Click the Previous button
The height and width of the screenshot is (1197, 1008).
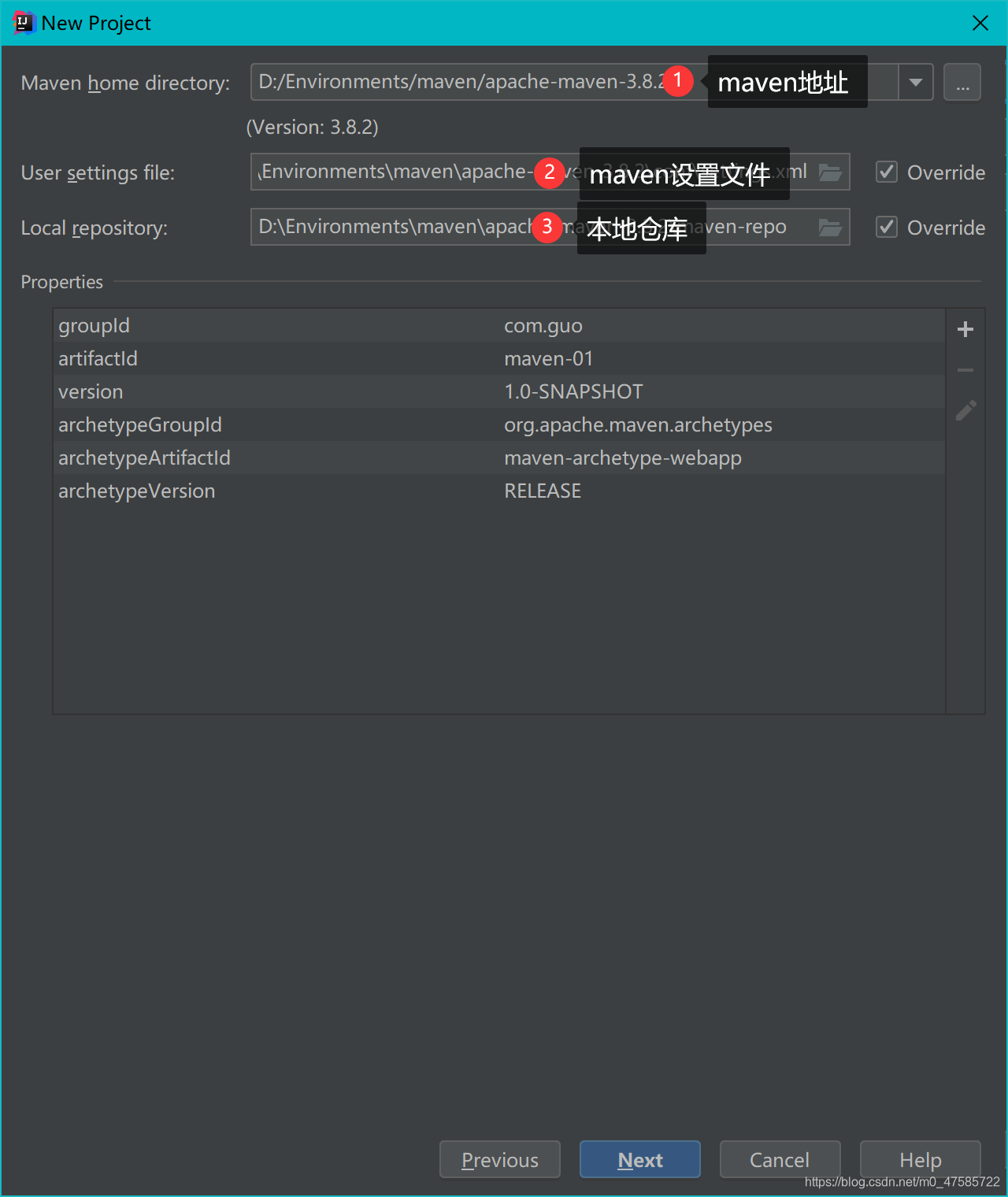pos(500,1159)
